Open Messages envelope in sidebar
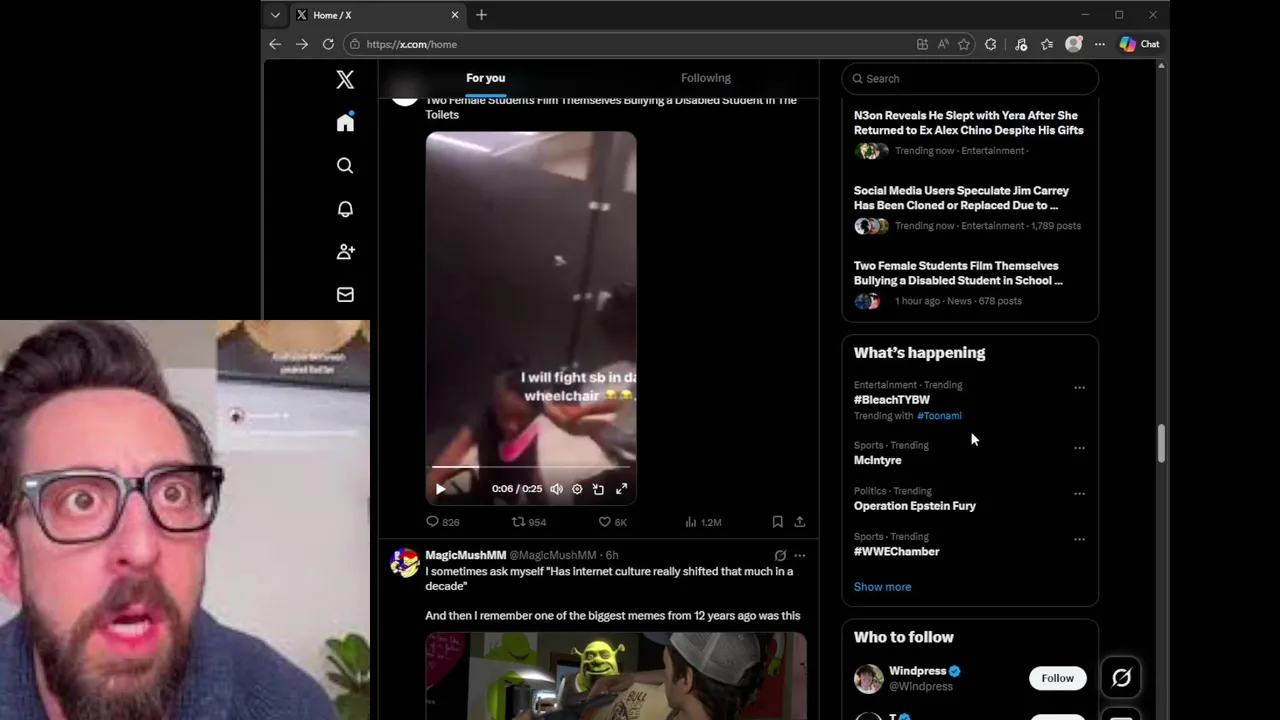The height and width of the screenshot is (720, 1280). tap(345, 295)
